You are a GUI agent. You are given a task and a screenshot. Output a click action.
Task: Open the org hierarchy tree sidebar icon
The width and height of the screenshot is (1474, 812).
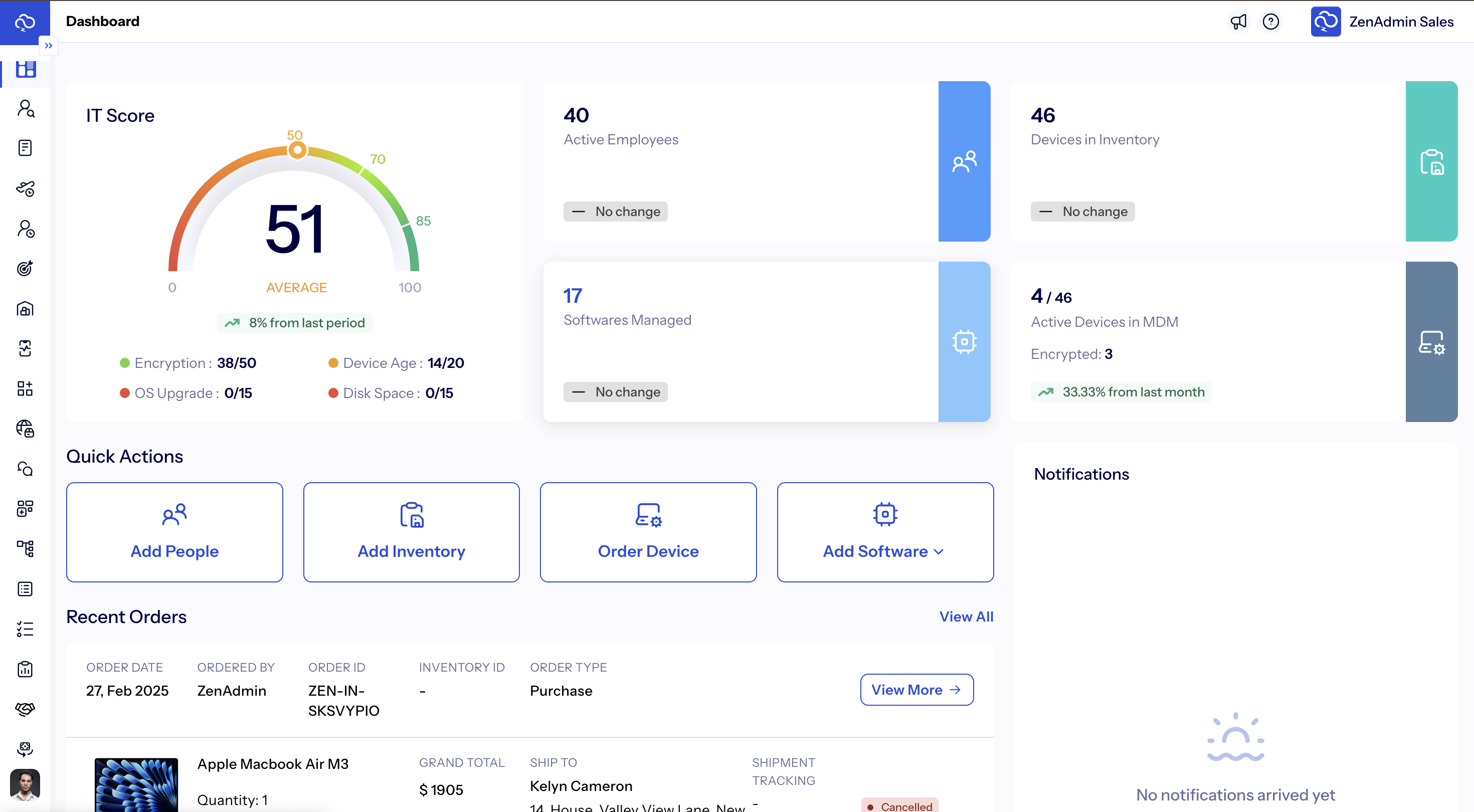pos(25,549)
